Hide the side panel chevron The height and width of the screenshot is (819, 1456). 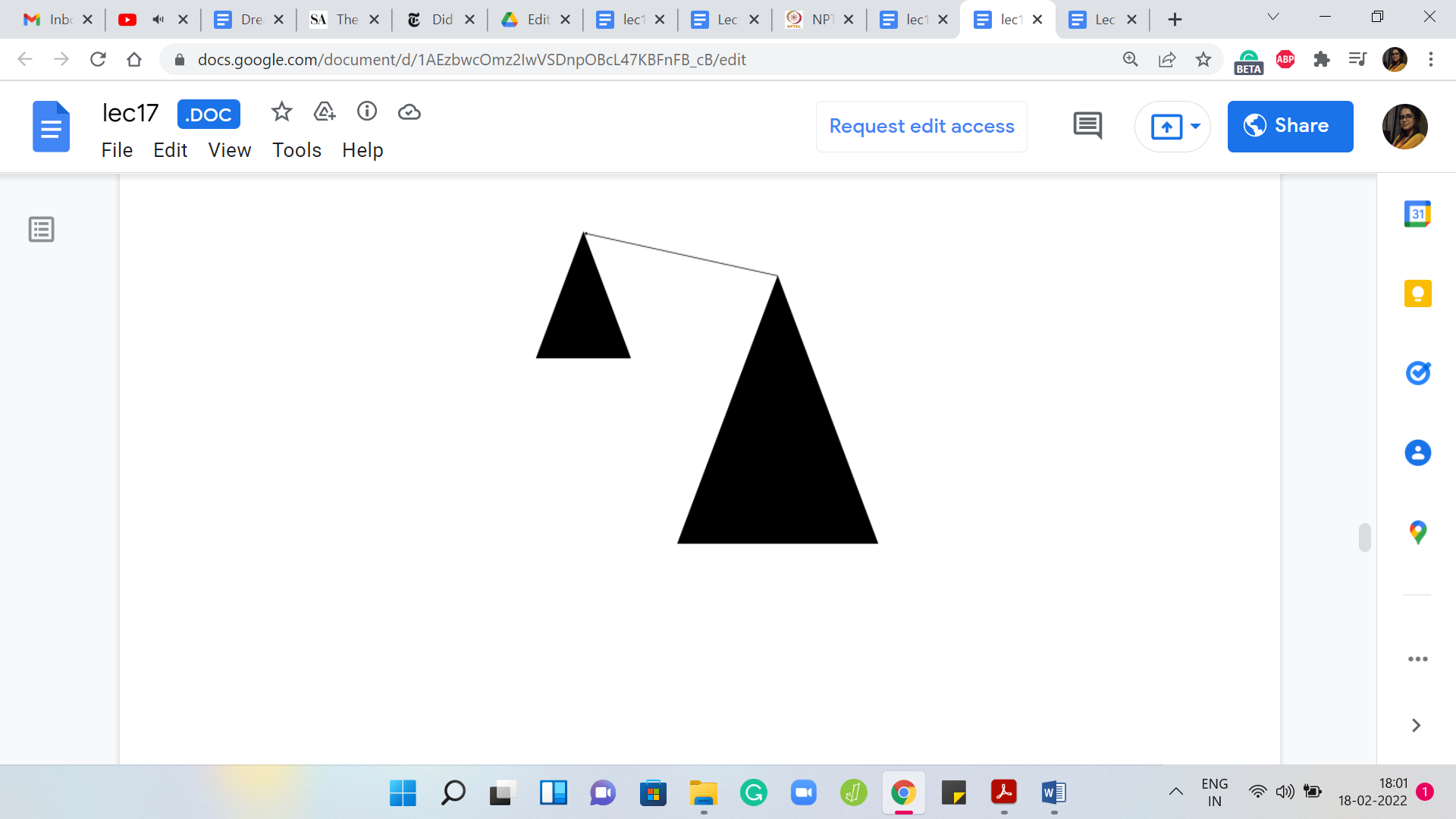coord(1416,726)
